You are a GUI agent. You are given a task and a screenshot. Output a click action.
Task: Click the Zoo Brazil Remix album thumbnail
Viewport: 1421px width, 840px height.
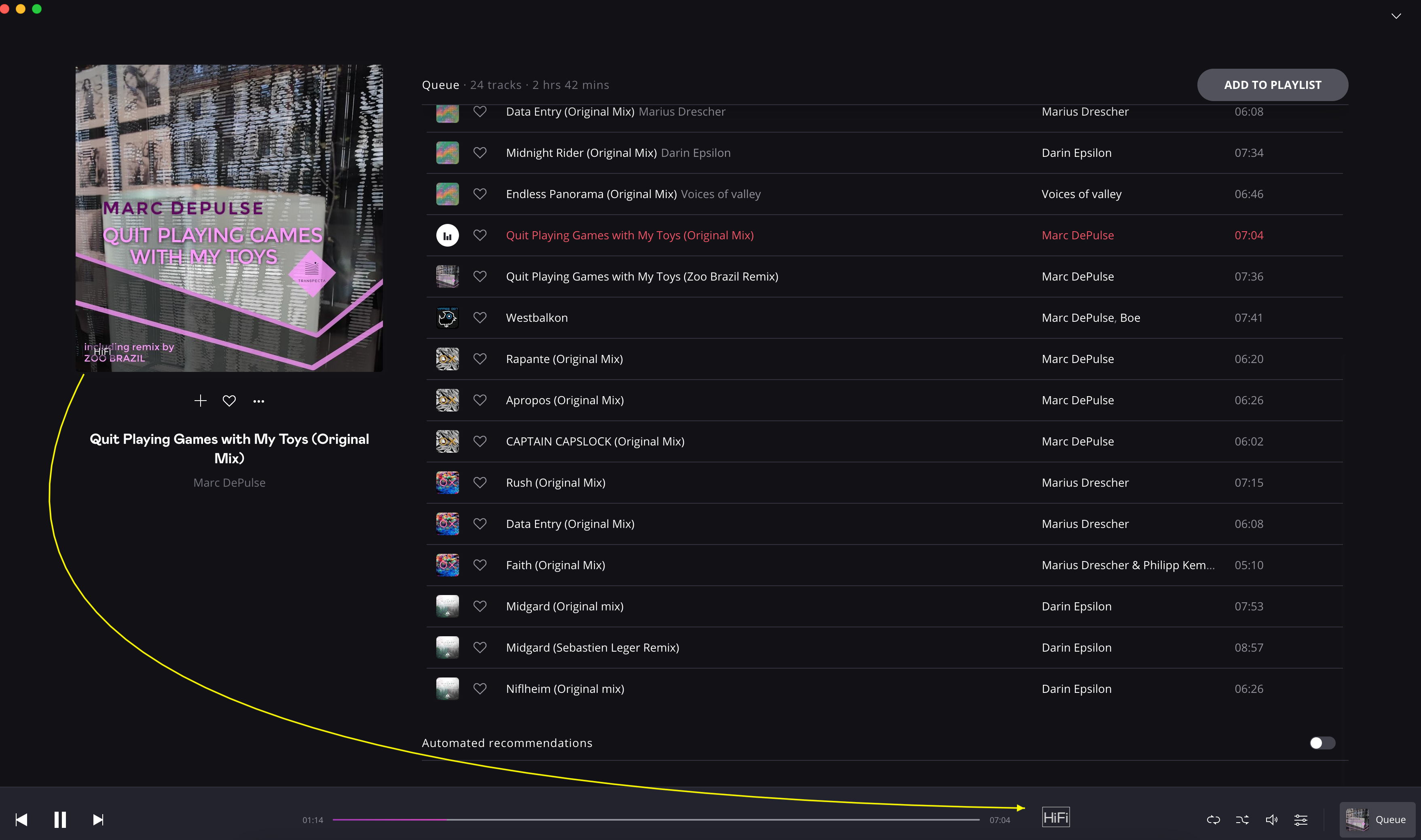(x=447, y=276)
